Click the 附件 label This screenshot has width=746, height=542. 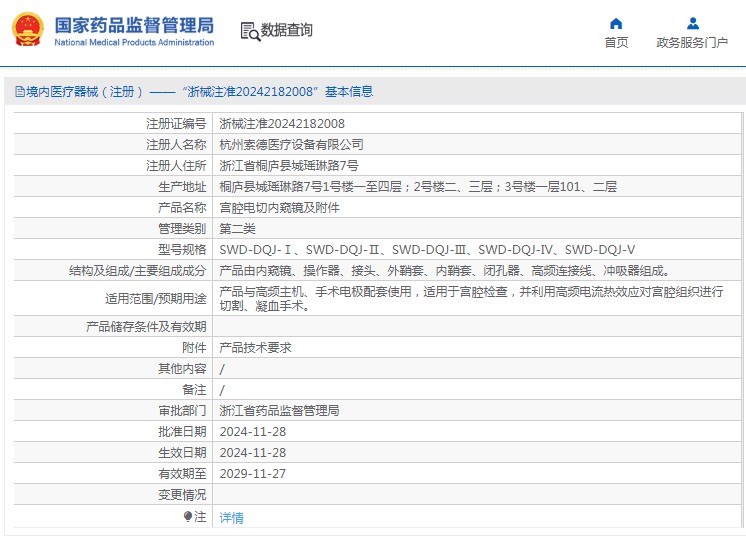coord(194,348)
